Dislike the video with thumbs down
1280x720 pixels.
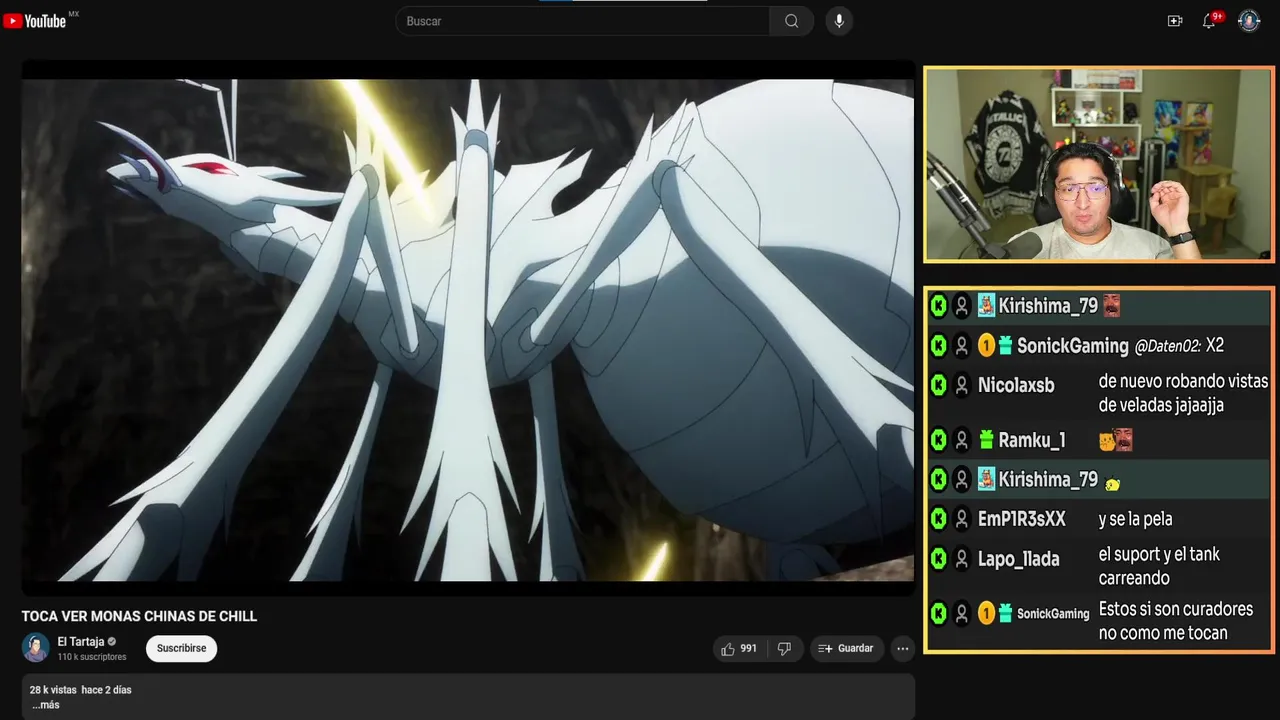pos(784,649)
